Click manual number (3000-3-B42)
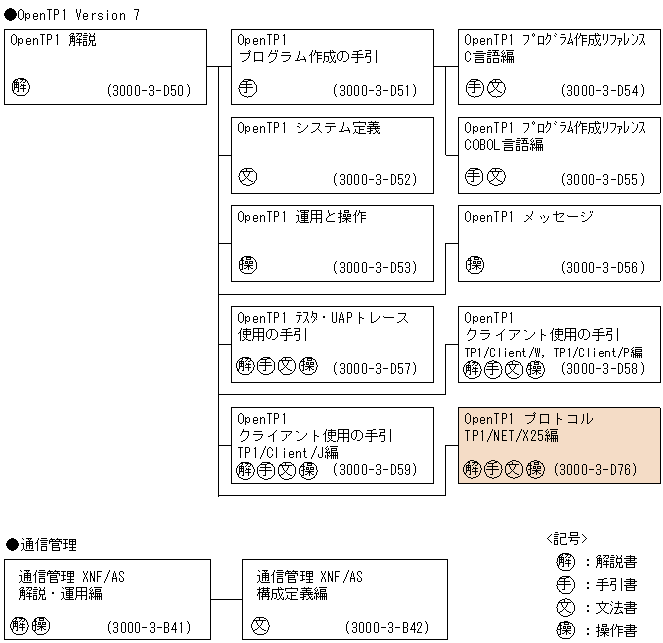 (x=387, y=627)
